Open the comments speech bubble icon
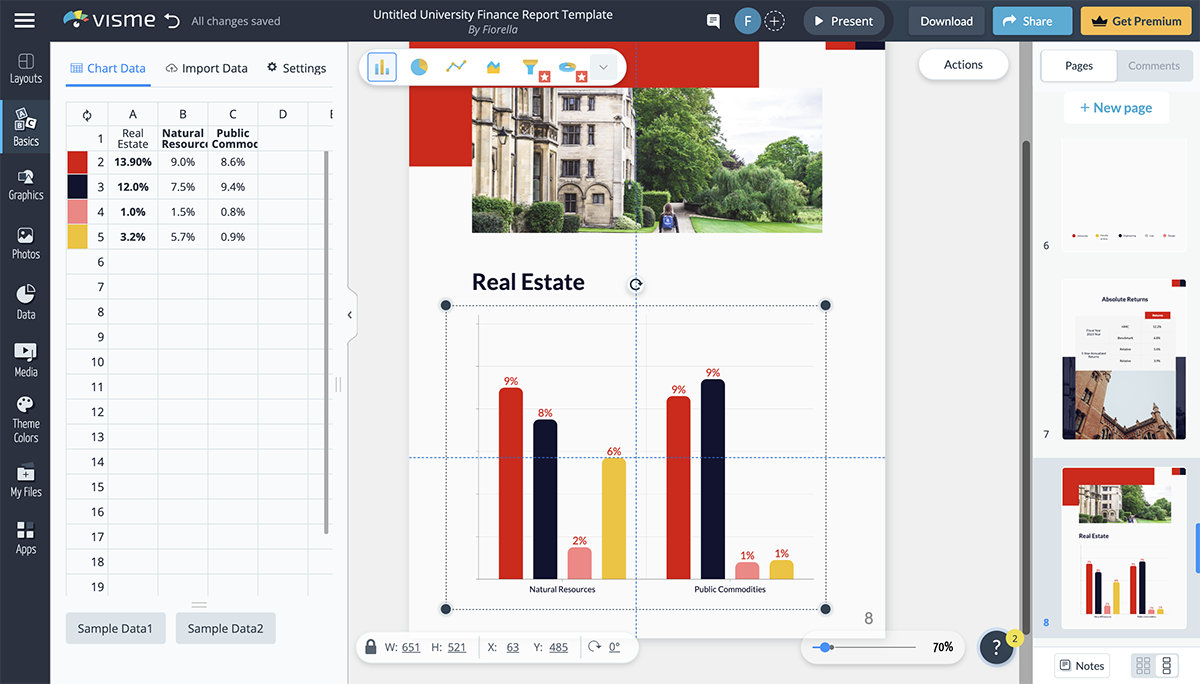Screen dimensions: 1200x684 (x=713, y=21)
